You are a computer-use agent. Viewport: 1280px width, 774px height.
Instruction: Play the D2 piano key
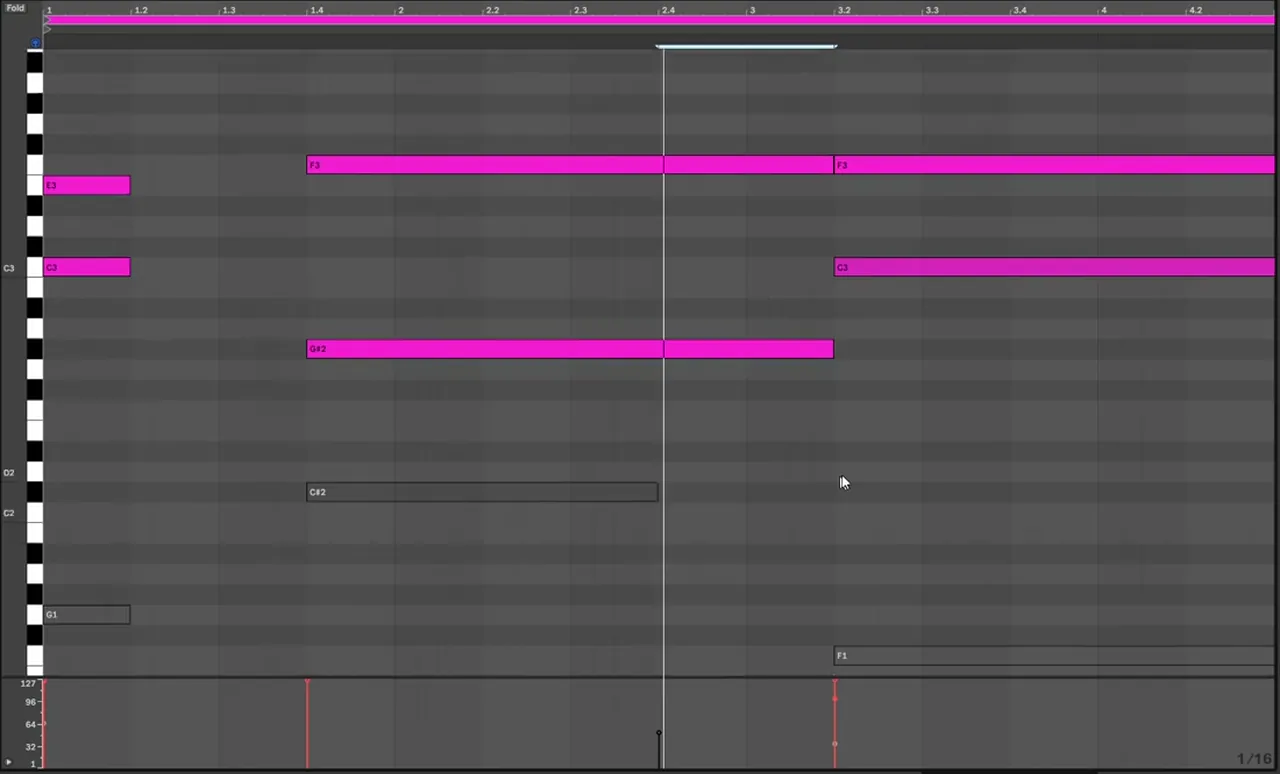(35, 472)
